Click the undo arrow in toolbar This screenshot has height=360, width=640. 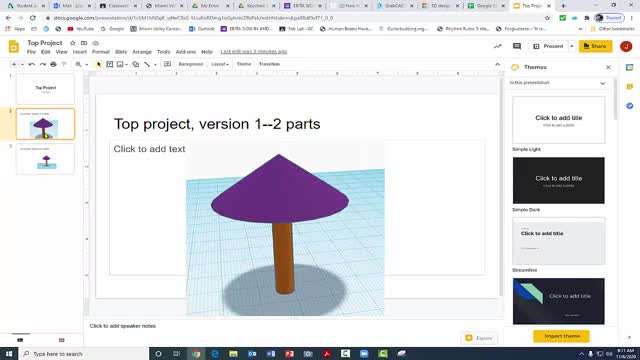pos(32,64)
